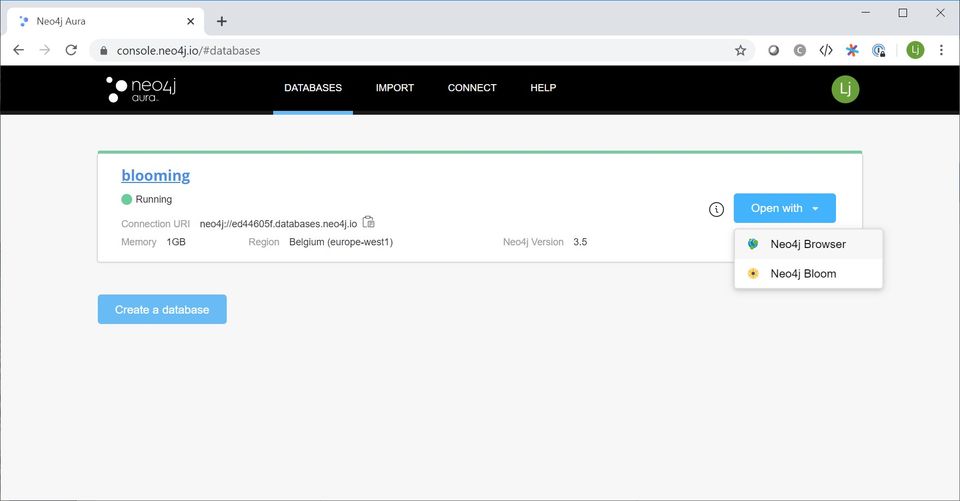Open Chrome's three-dot menu
Viewport: 960px width, 501px height.
[941, 50]
